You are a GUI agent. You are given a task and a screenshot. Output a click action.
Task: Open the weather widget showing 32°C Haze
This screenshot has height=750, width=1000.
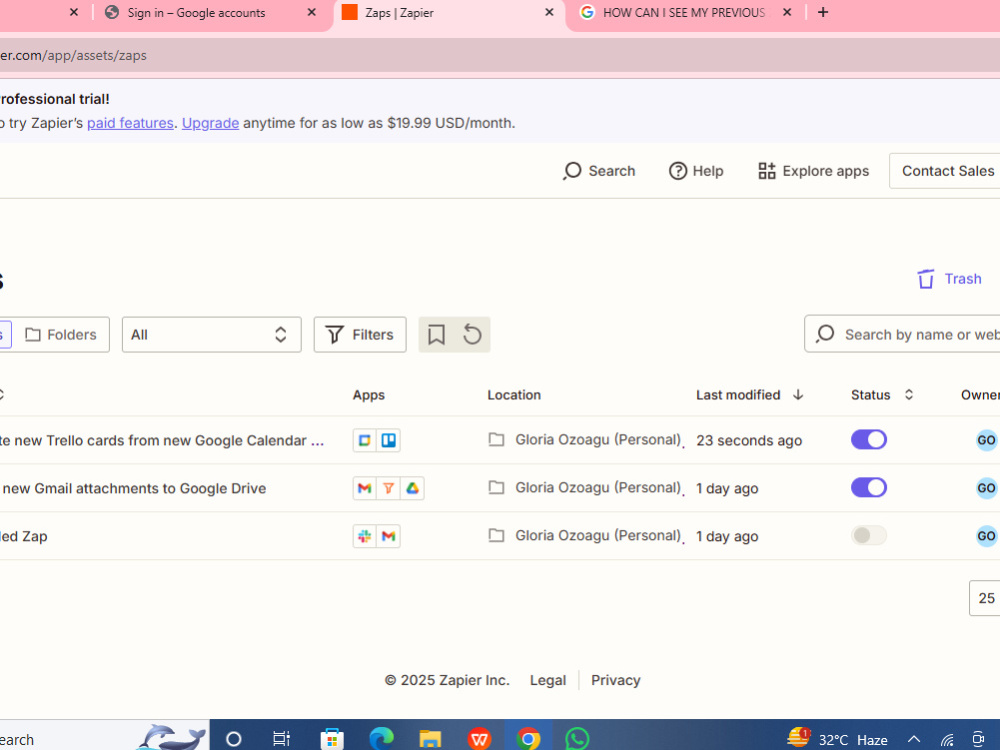click(837, 739)
